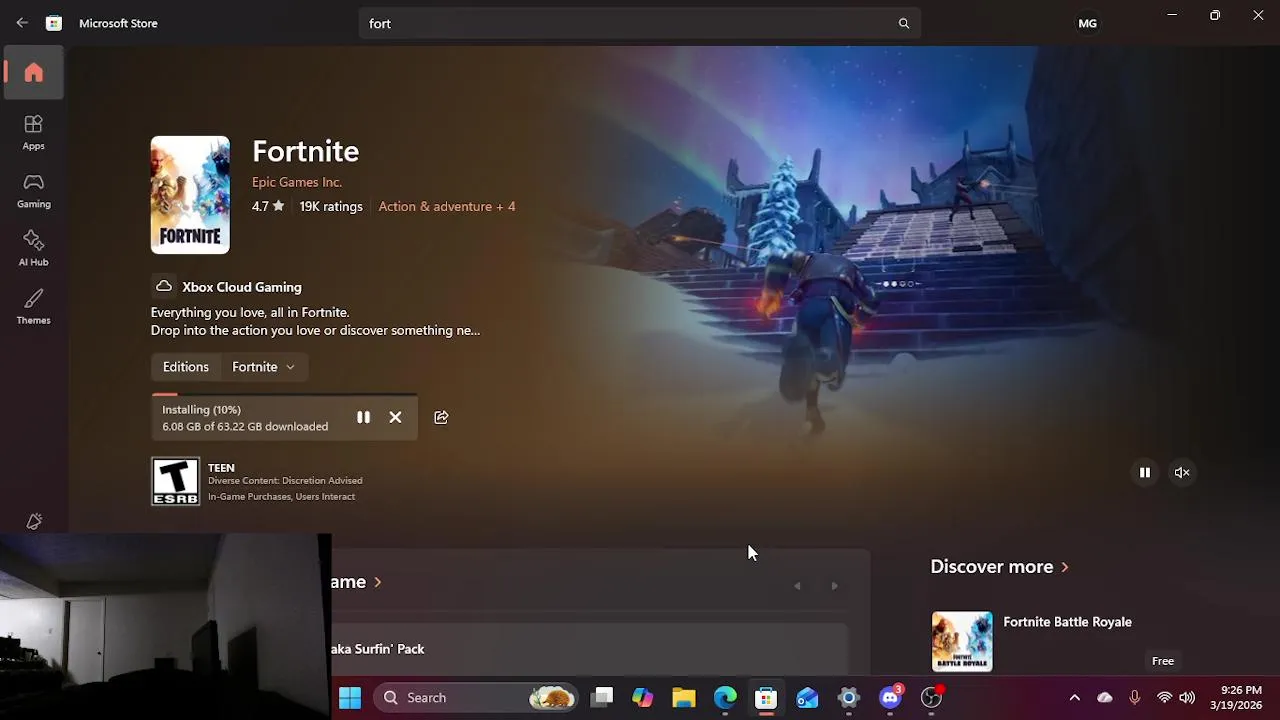
Task: Click the trailer carousel page dots
Action: point(898,284)
